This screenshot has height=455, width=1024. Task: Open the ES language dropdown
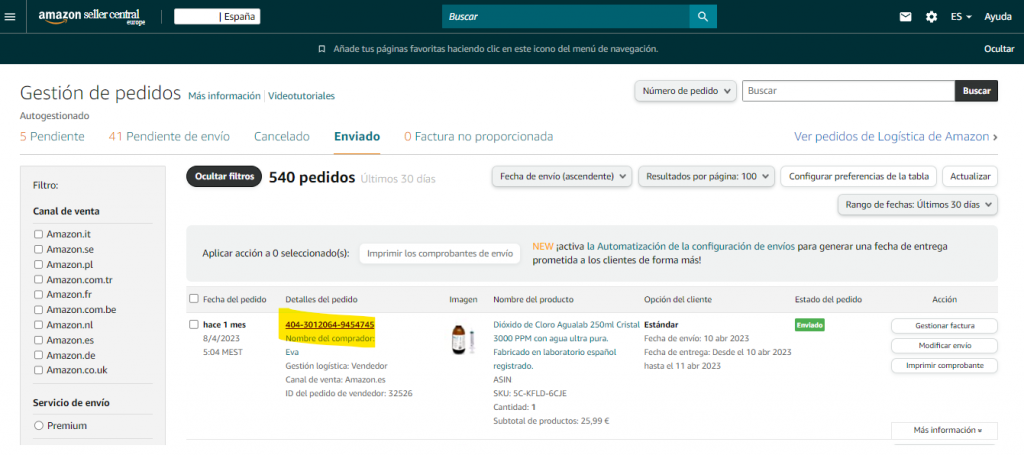click(x=961, y=17)
